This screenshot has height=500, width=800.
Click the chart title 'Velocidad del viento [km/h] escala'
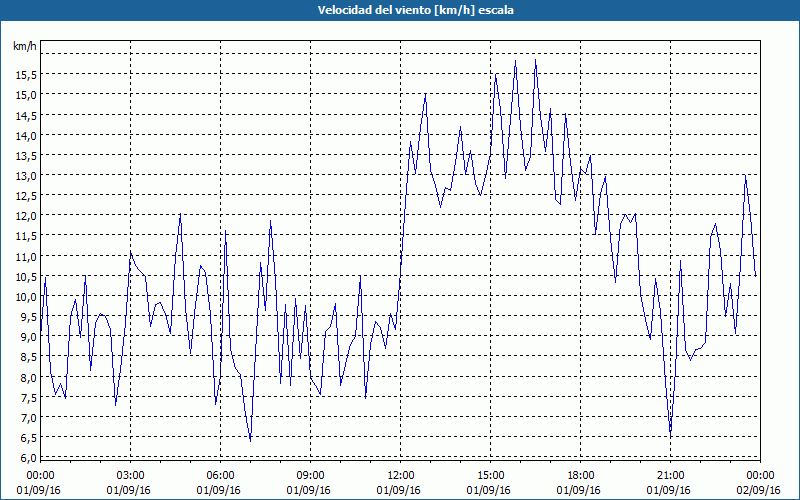[x=415, y=10]
